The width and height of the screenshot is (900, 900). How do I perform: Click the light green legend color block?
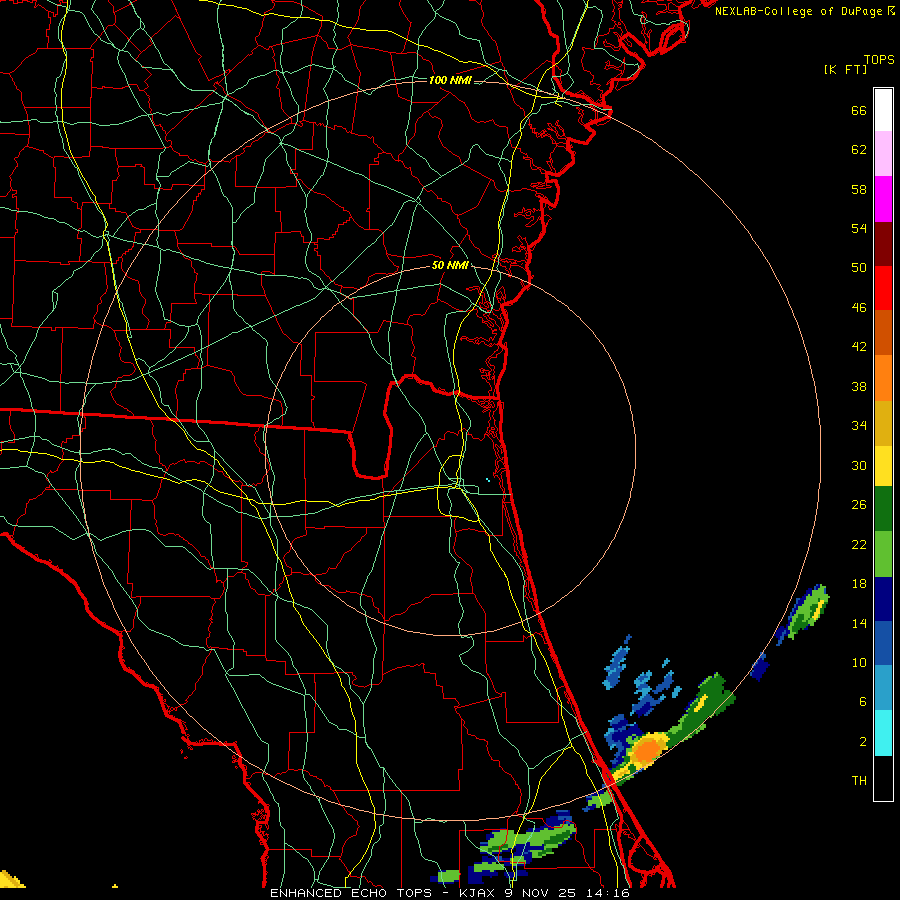883,554
